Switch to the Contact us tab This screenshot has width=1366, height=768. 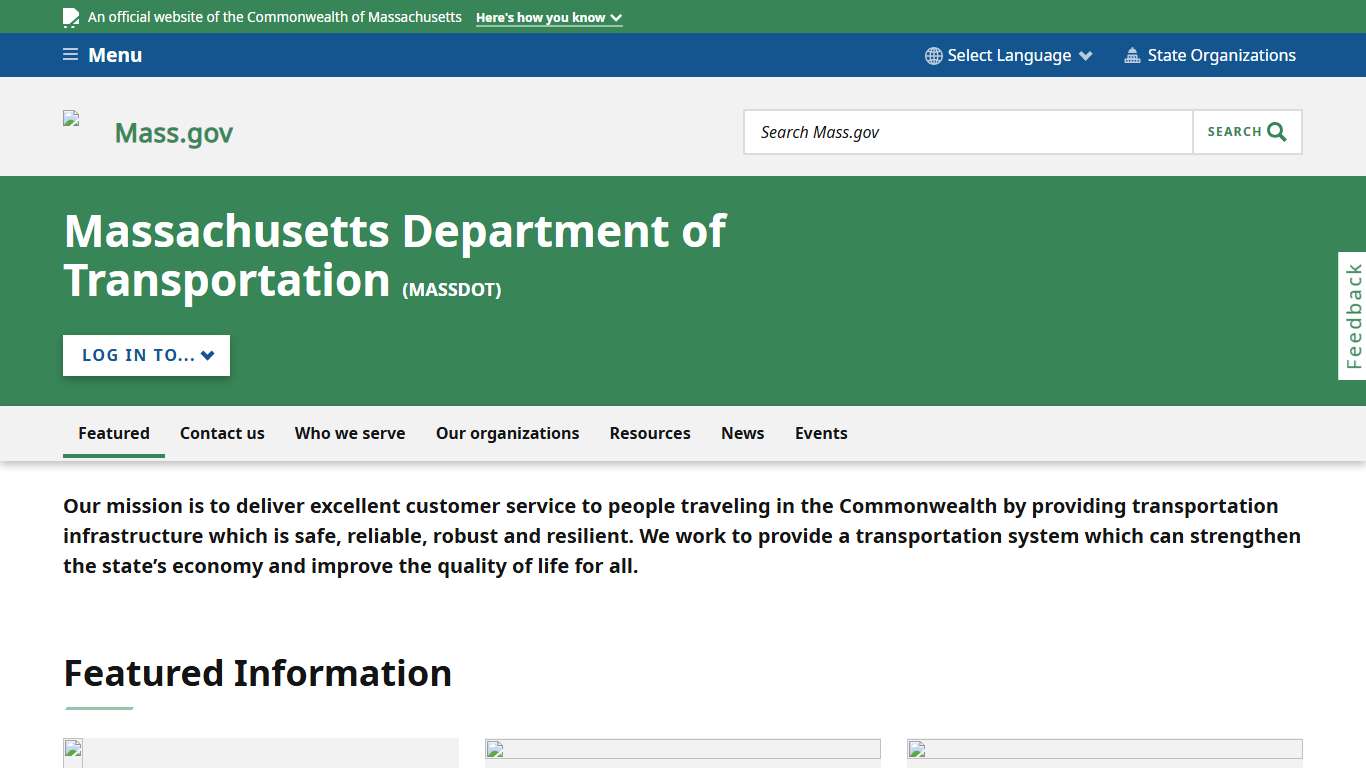click(x=222, y=433)
